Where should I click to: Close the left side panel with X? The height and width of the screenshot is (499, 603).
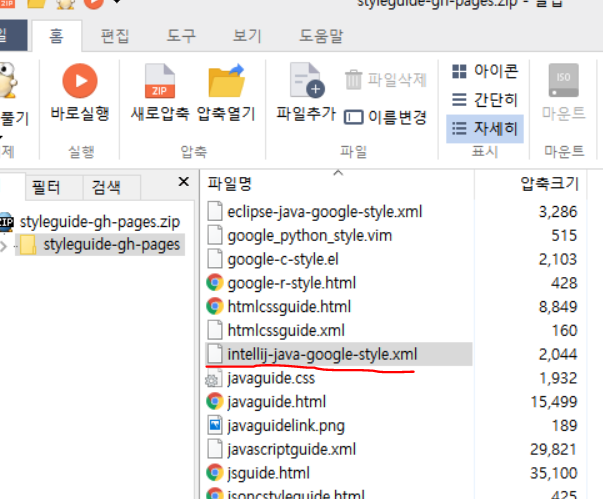click(184, 181)
